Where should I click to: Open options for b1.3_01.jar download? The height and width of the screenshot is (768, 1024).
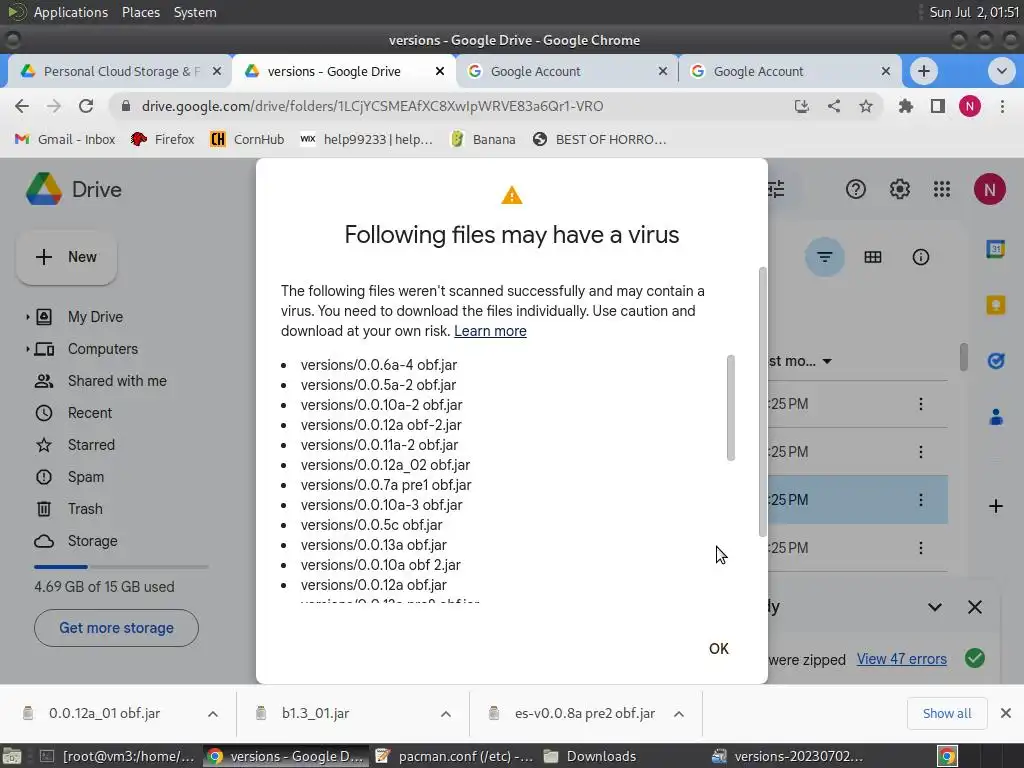click(x=446, y=714)
